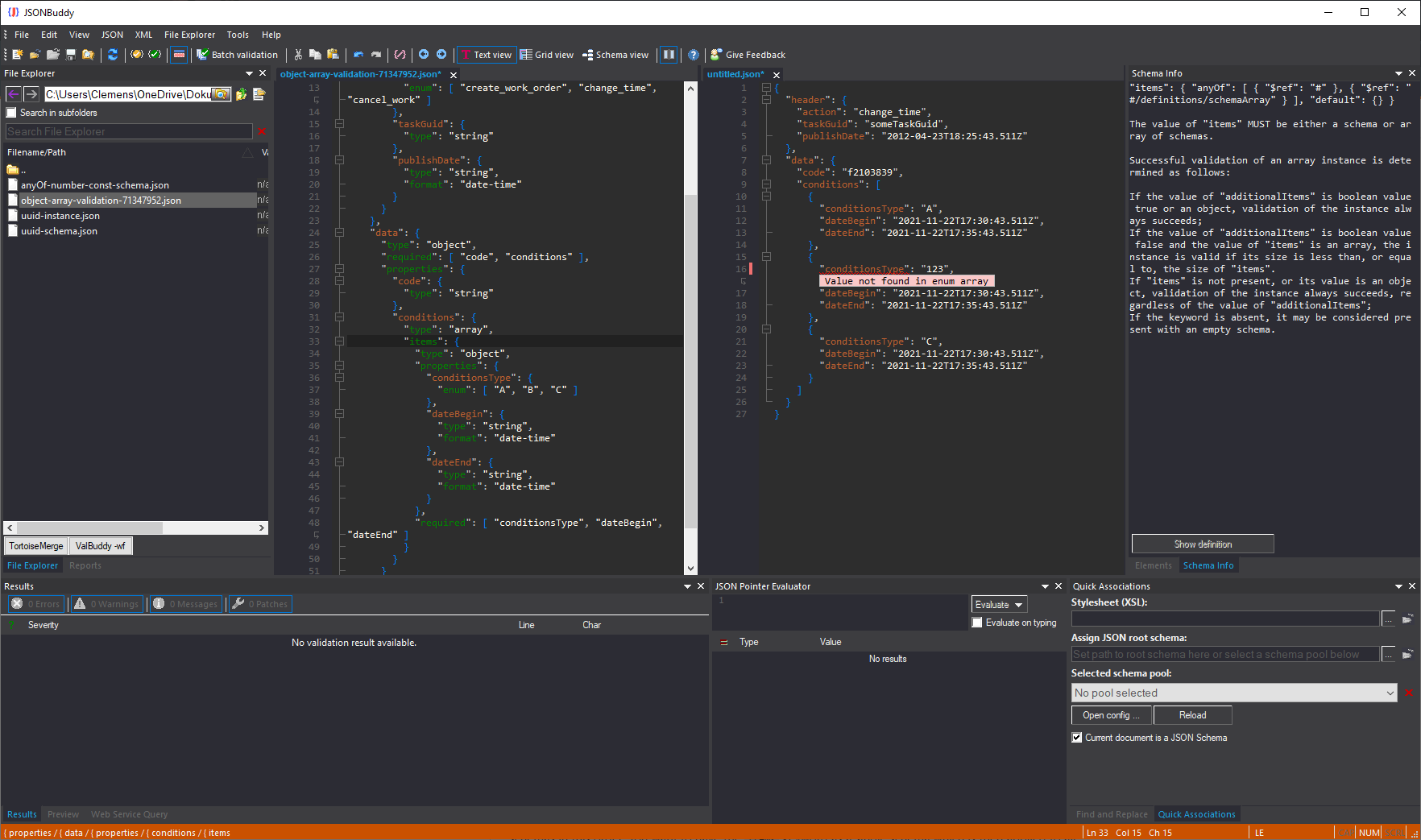1421x840 pixels.
Task: Open File Explorer panel options dropdown arrow
Action: click(250, 73)
